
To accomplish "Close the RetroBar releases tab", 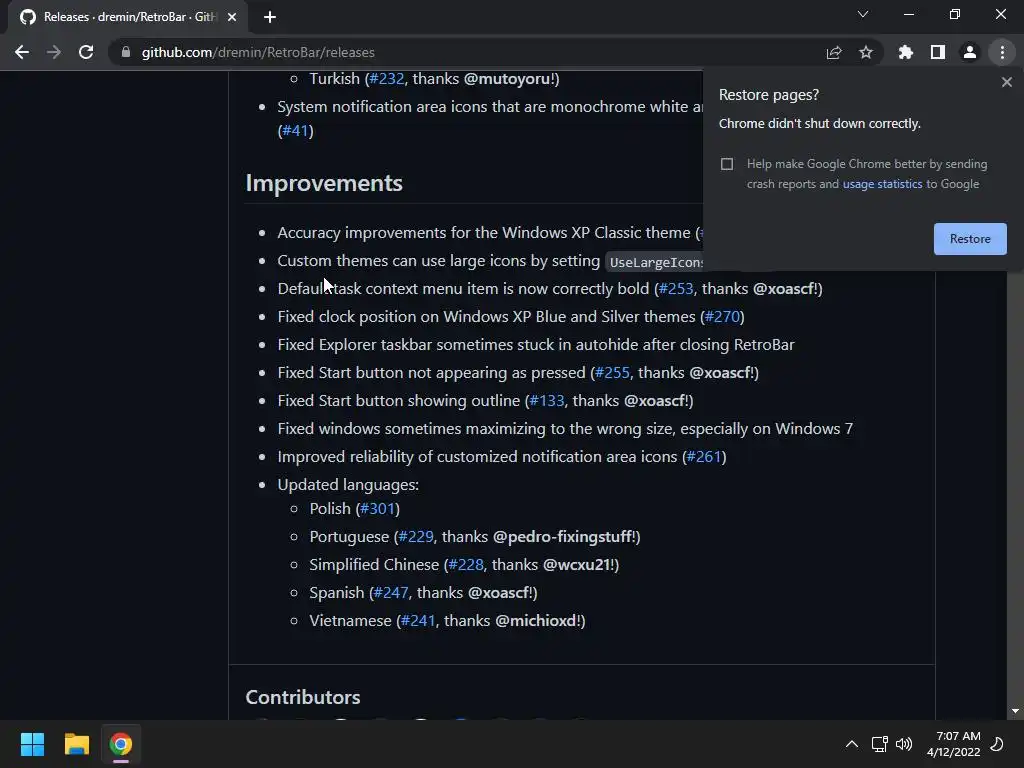I will tap(232, 17).
